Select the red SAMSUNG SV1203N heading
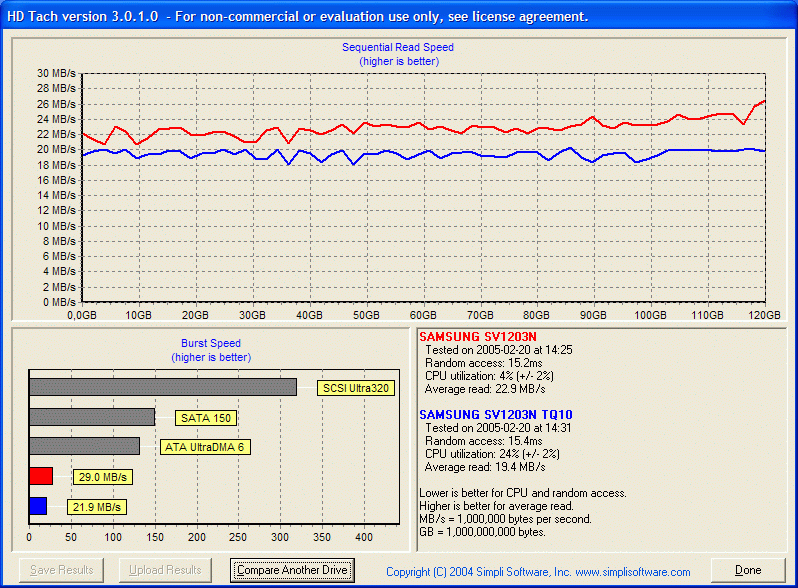The image size is (798, 588). tap(477, 337)
